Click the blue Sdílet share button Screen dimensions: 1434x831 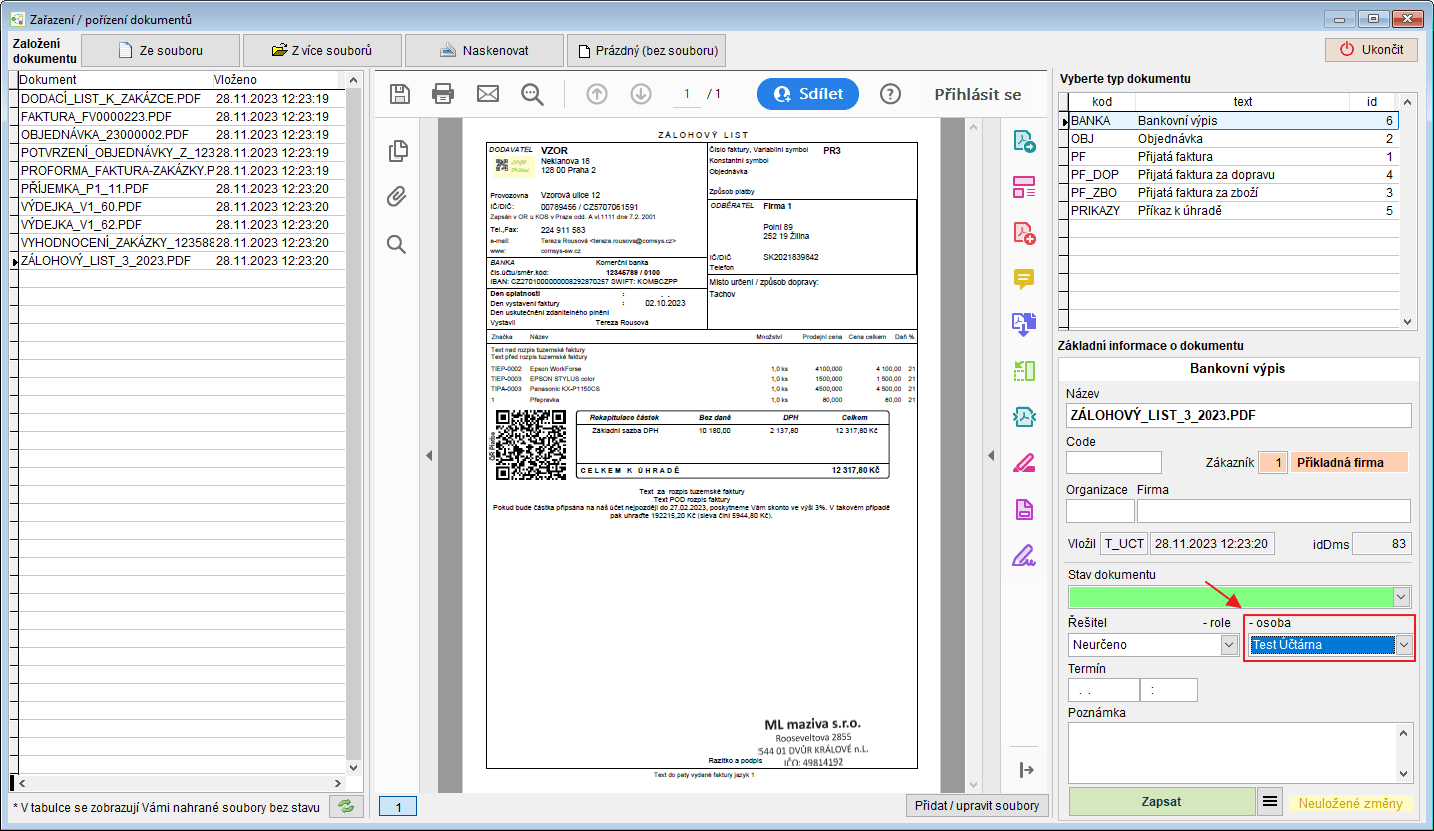point(808,94)
